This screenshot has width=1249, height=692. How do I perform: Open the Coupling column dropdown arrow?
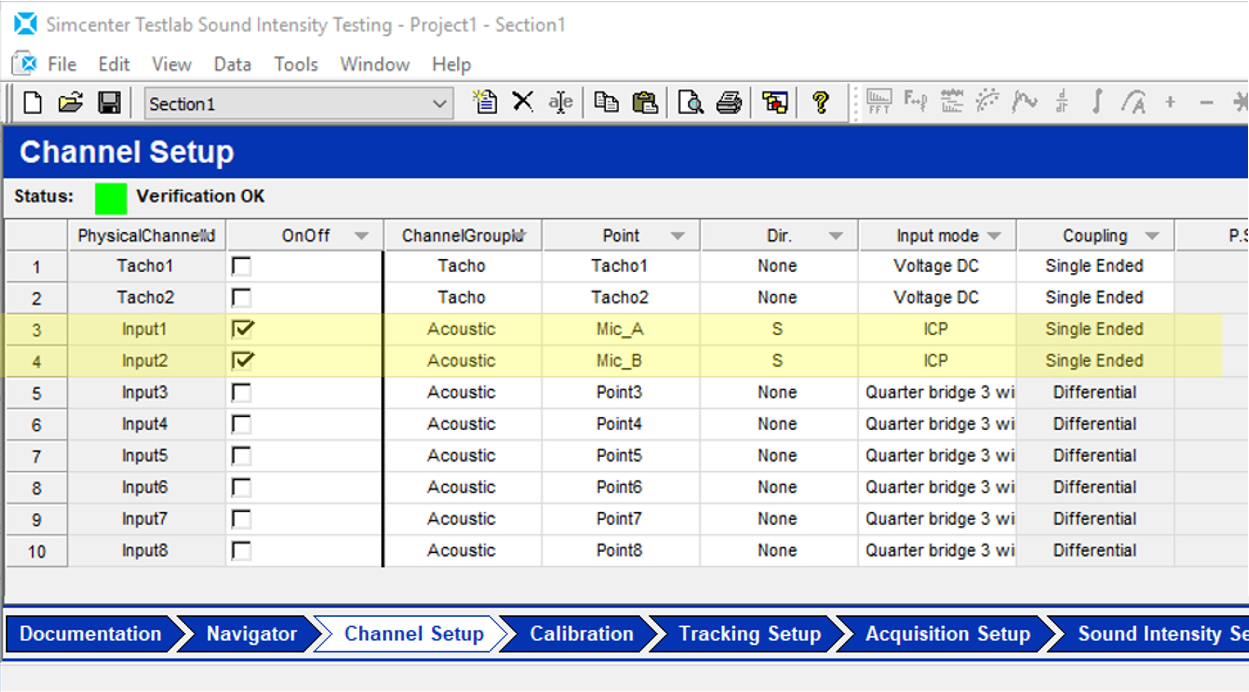pos(1152,236)
